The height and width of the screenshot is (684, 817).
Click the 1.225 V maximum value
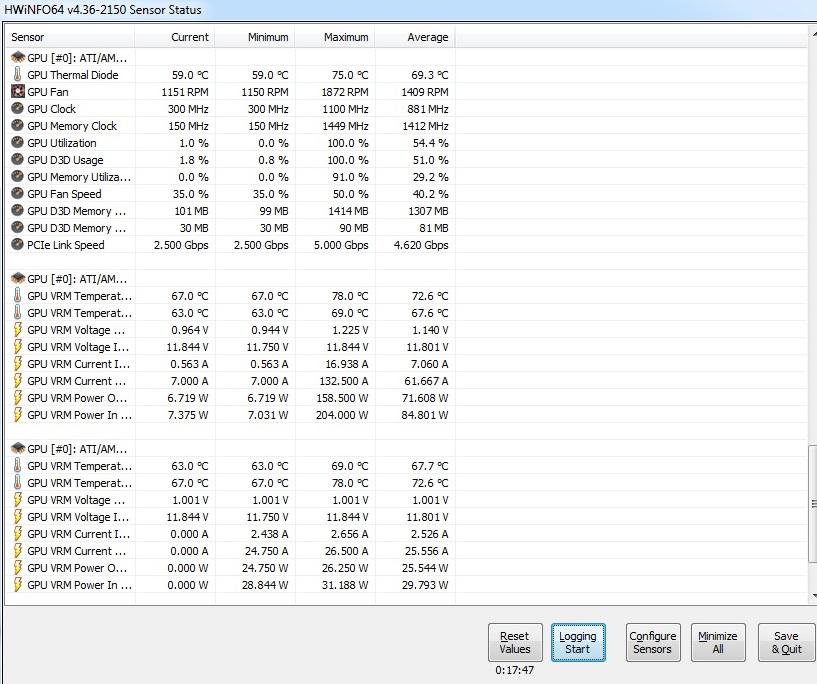click(350, 330)
